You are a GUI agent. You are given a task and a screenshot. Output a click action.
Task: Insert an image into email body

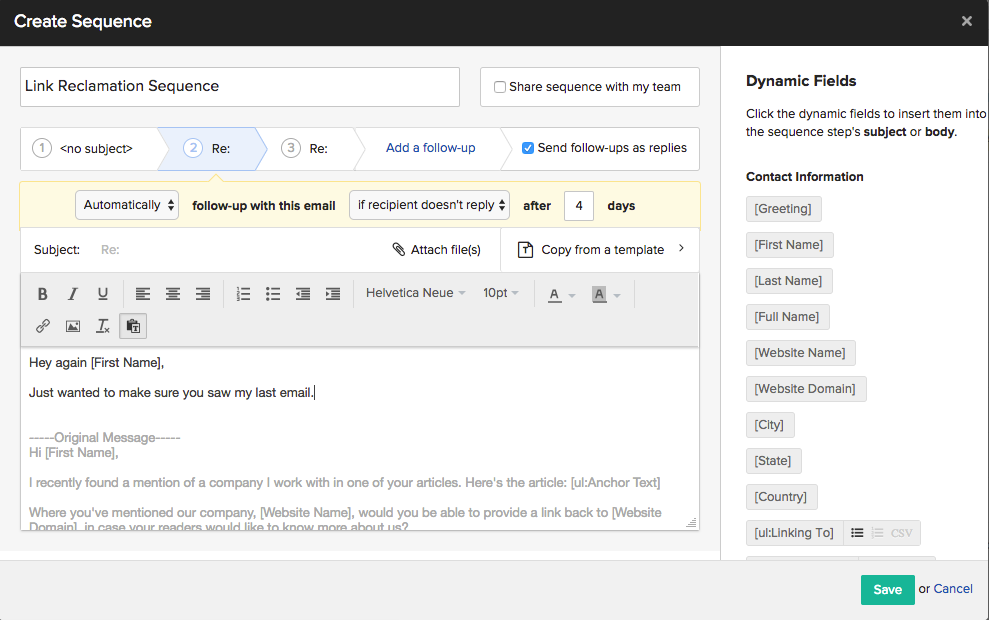73,326
